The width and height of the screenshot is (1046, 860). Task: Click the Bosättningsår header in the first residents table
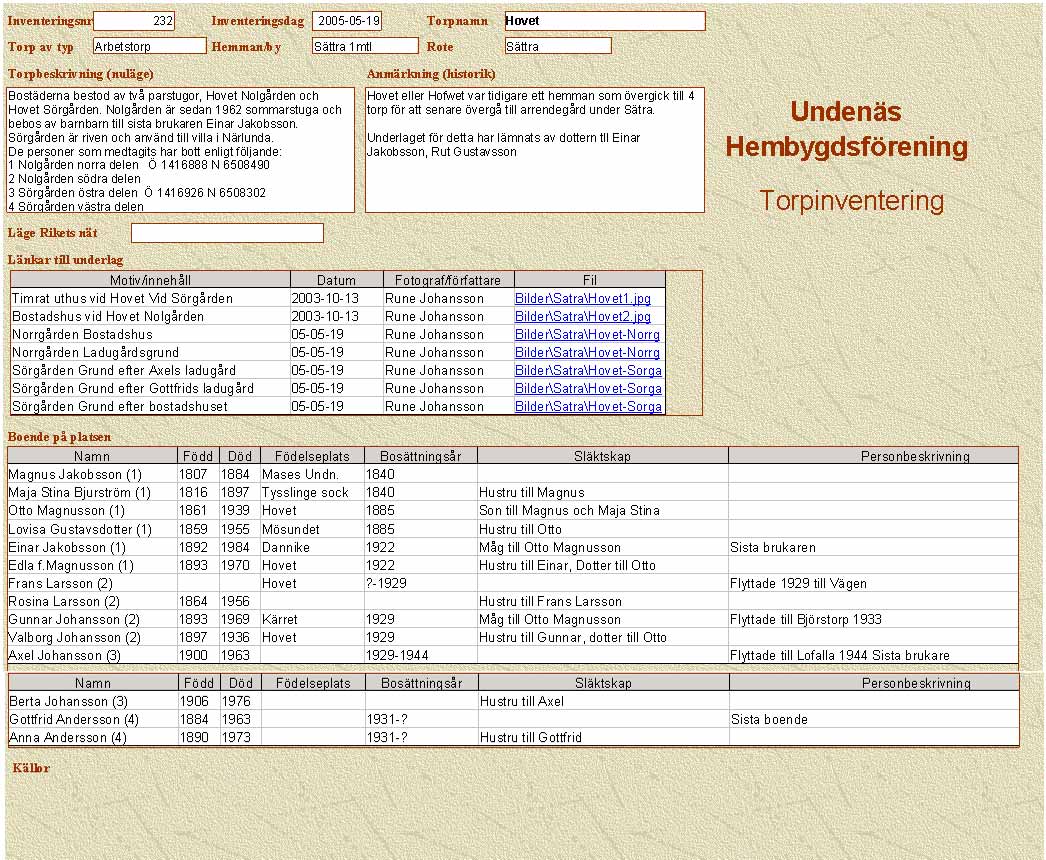point(420,456)
